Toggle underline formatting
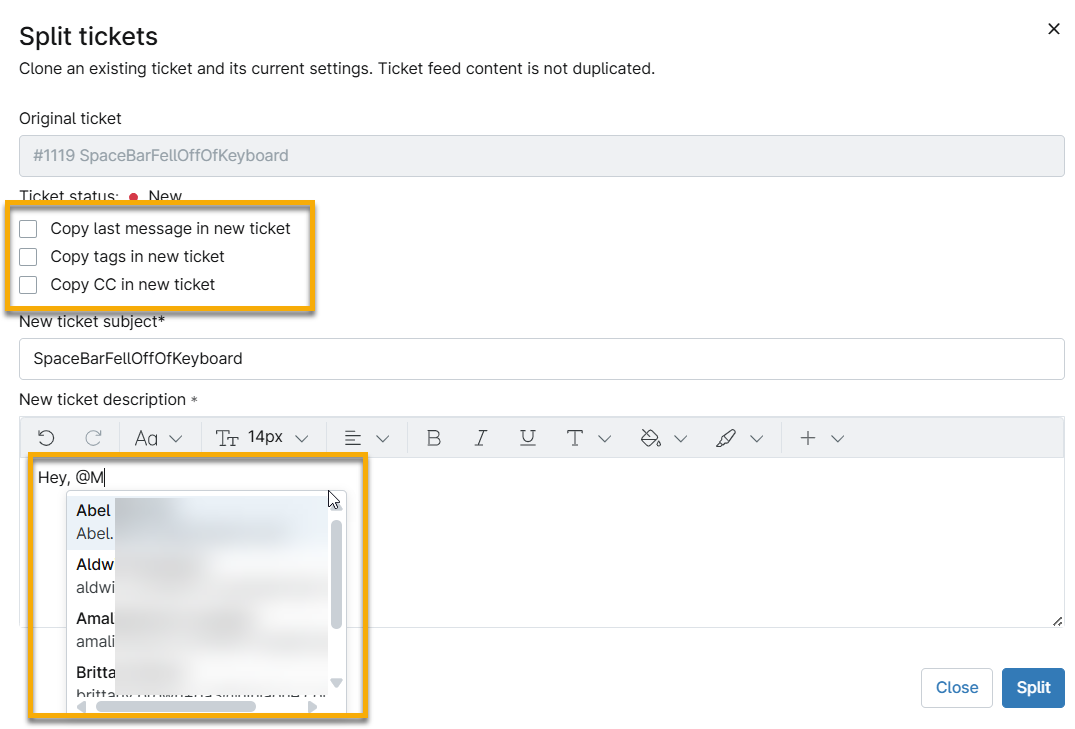The height and width of the screenshot is (729, 1075). pos(528,438)
